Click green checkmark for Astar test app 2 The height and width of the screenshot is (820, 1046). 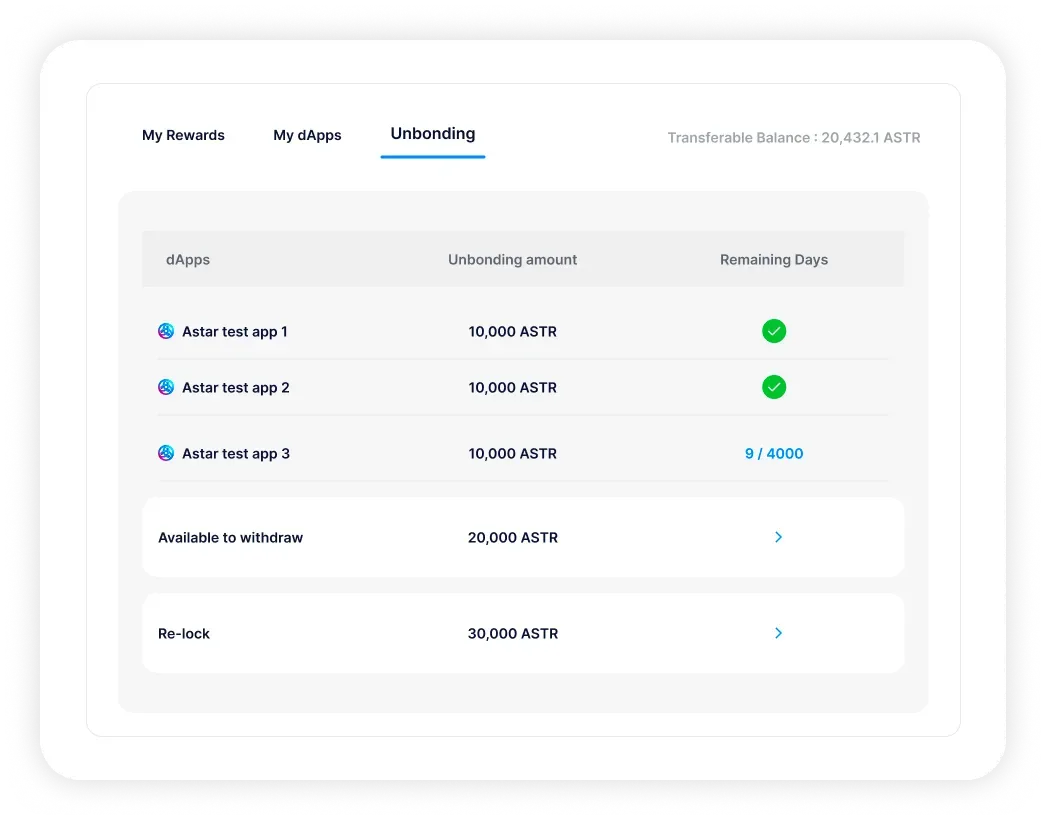774,387
